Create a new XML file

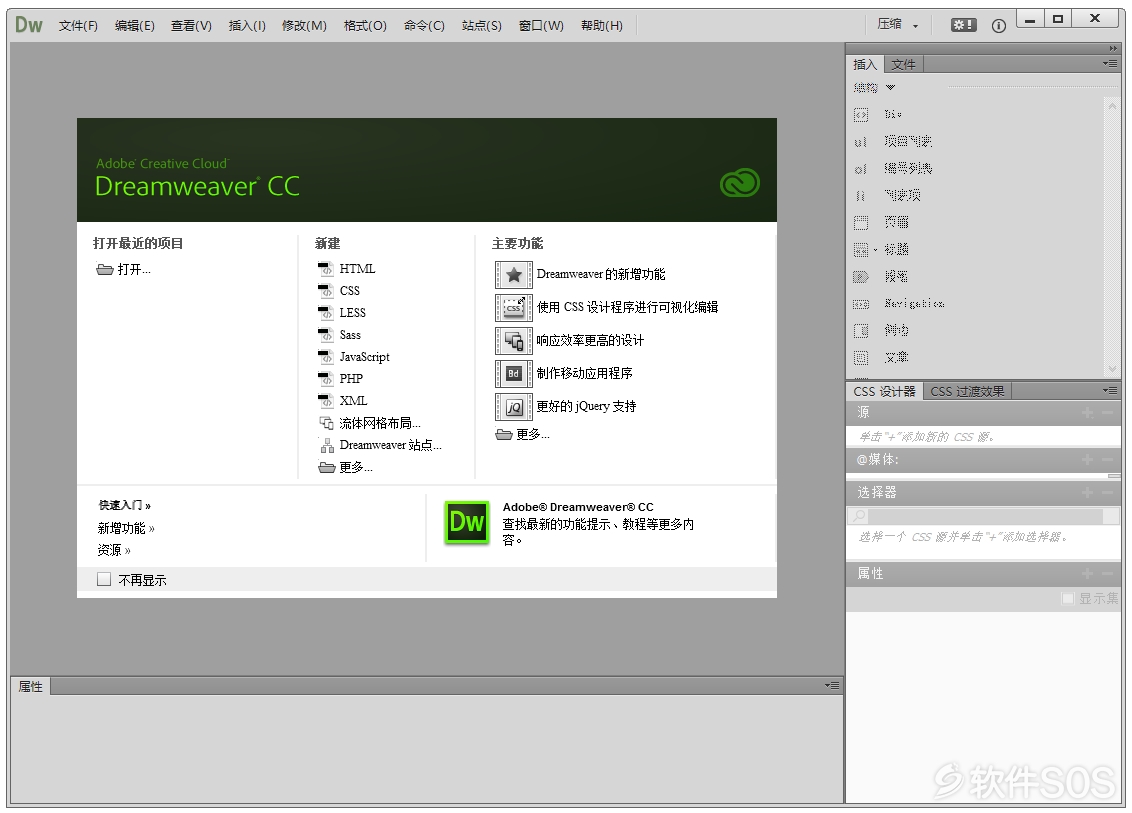coord(343,401)
